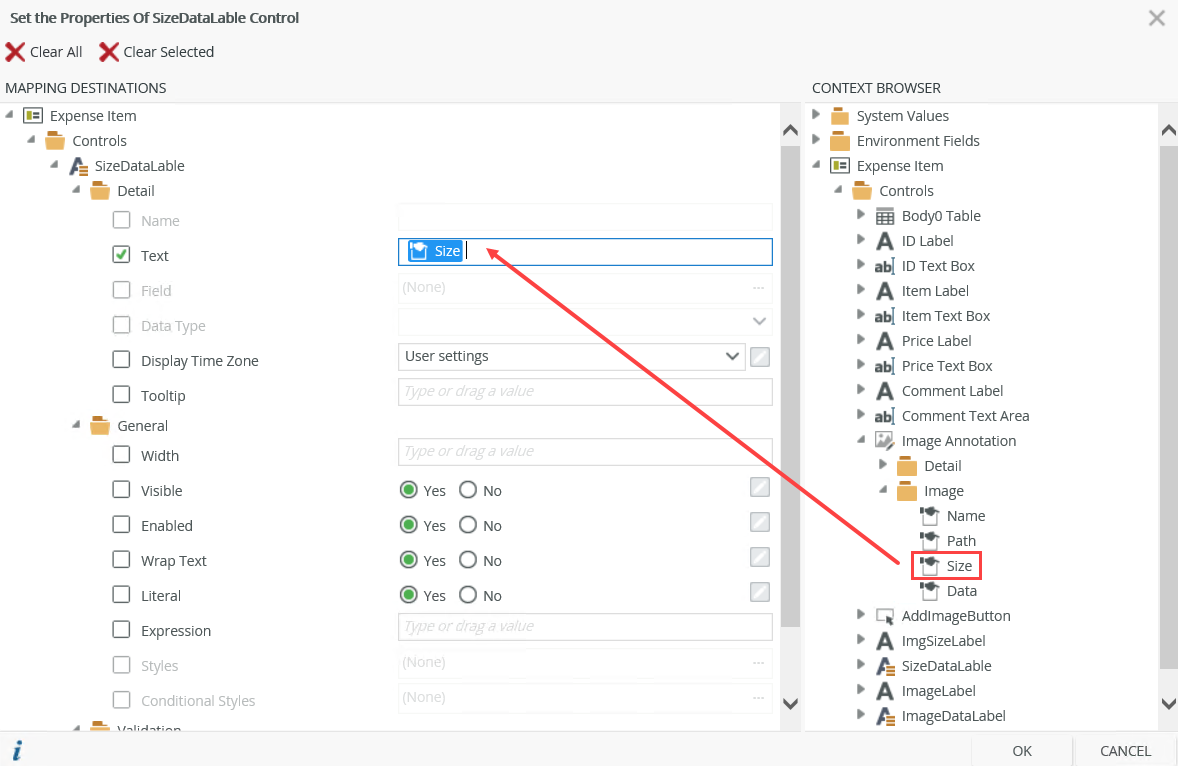Click the OK button

tap(1022, 750)
